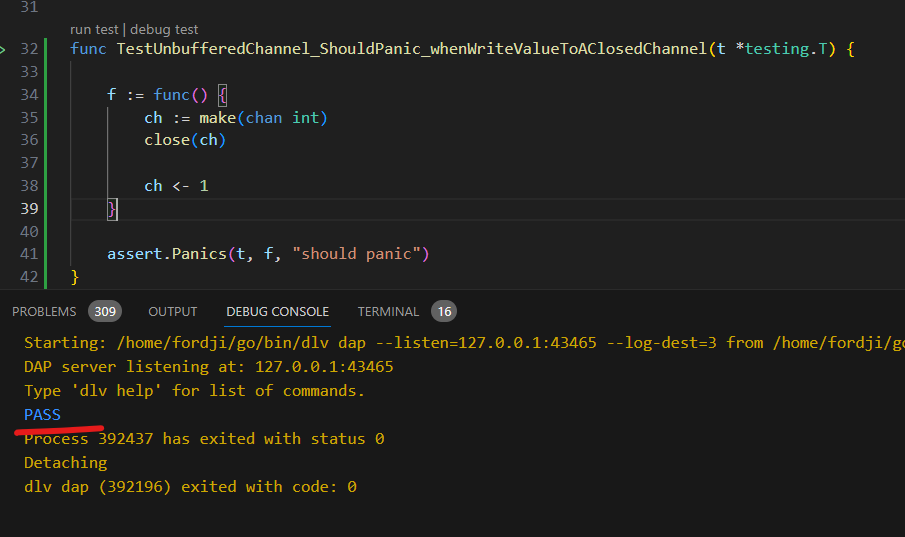Click the "should panic" string literal
The image size is (905, 537).
(356, 254)
